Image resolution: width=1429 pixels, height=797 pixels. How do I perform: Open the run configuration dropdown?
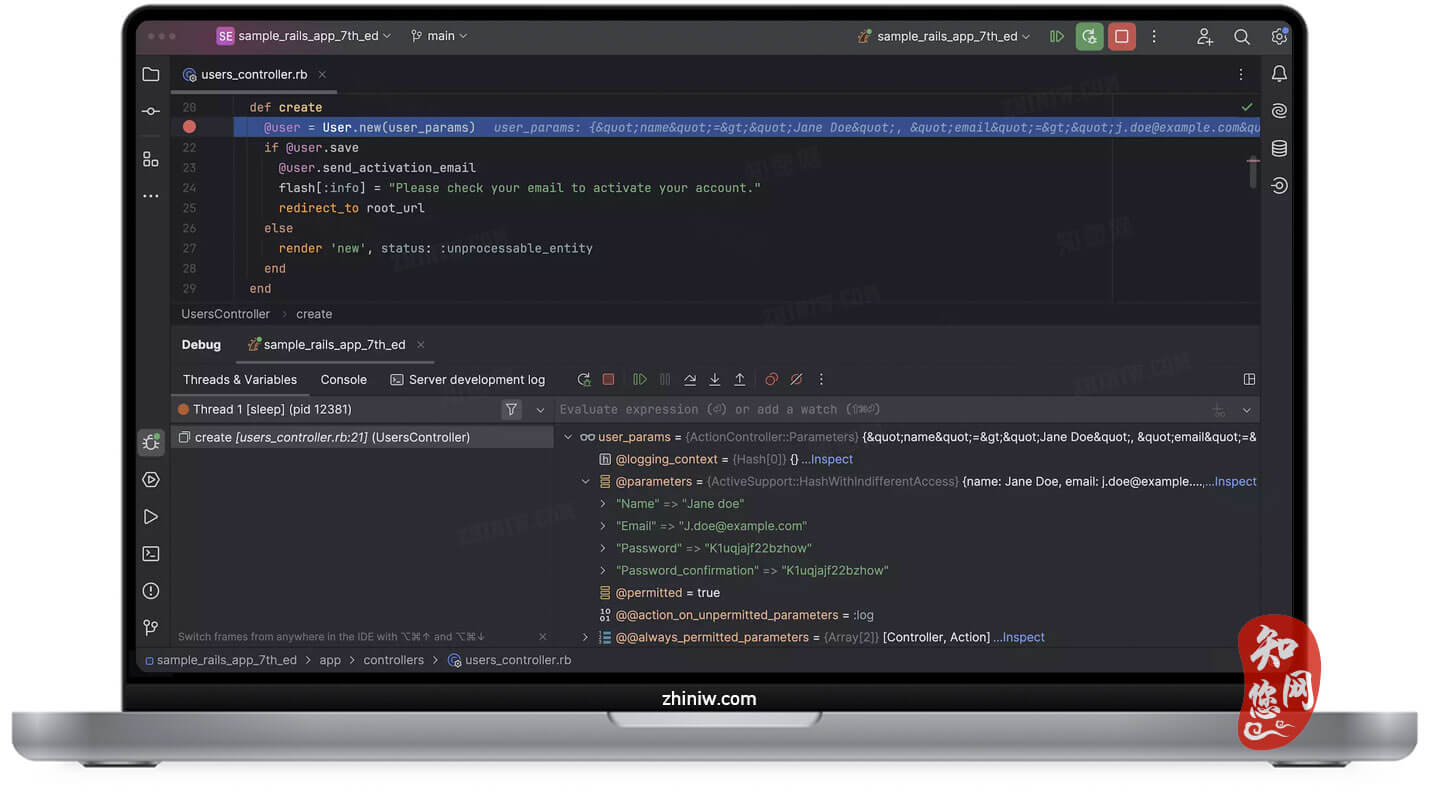pyautogui.click(x=944, y=36)
